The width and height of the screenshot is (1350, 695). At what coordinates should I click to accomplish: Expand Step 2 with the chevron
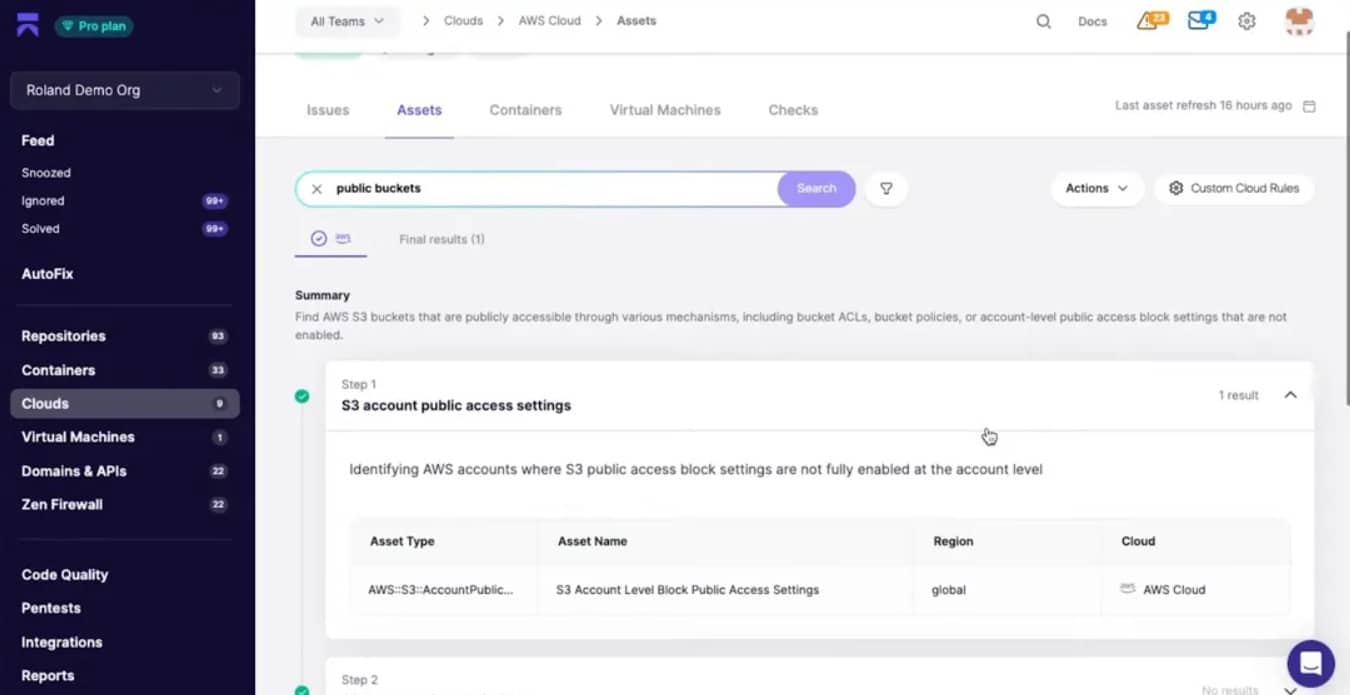click(x=1290, y=689)
